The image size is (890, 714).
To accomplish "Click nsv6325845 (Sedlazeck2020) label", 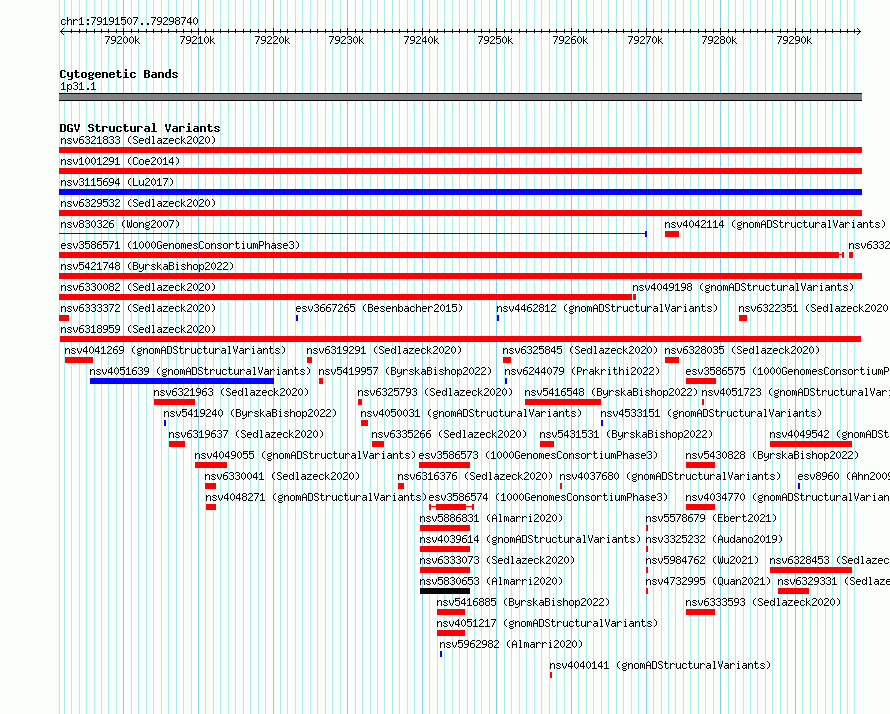I will [580, 350].
